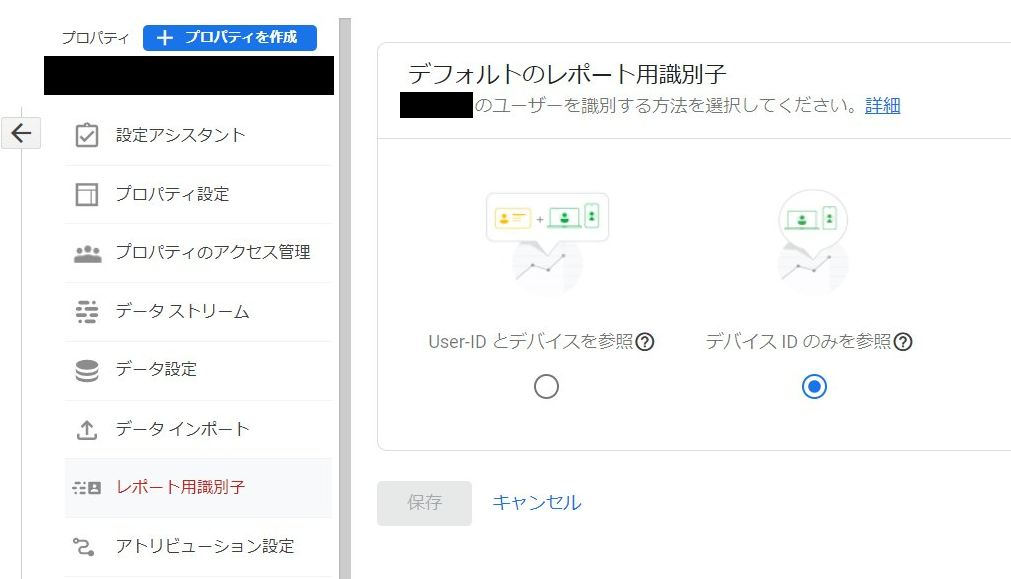The image size is (1011, 579).
Task: Open the redacted property selector under プロパティ
Action: 189,76
